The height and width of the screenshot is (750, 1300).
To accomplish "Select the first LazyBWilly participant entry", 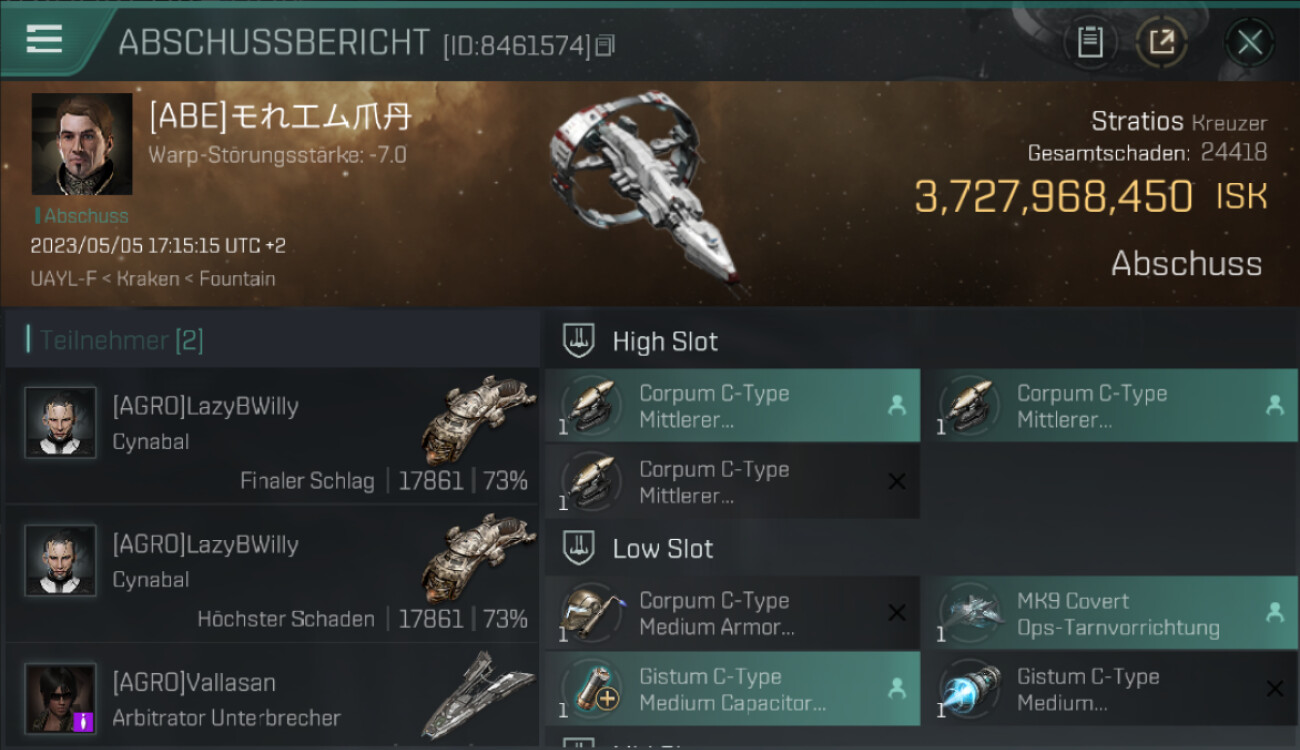I will (x=272, y=436).
